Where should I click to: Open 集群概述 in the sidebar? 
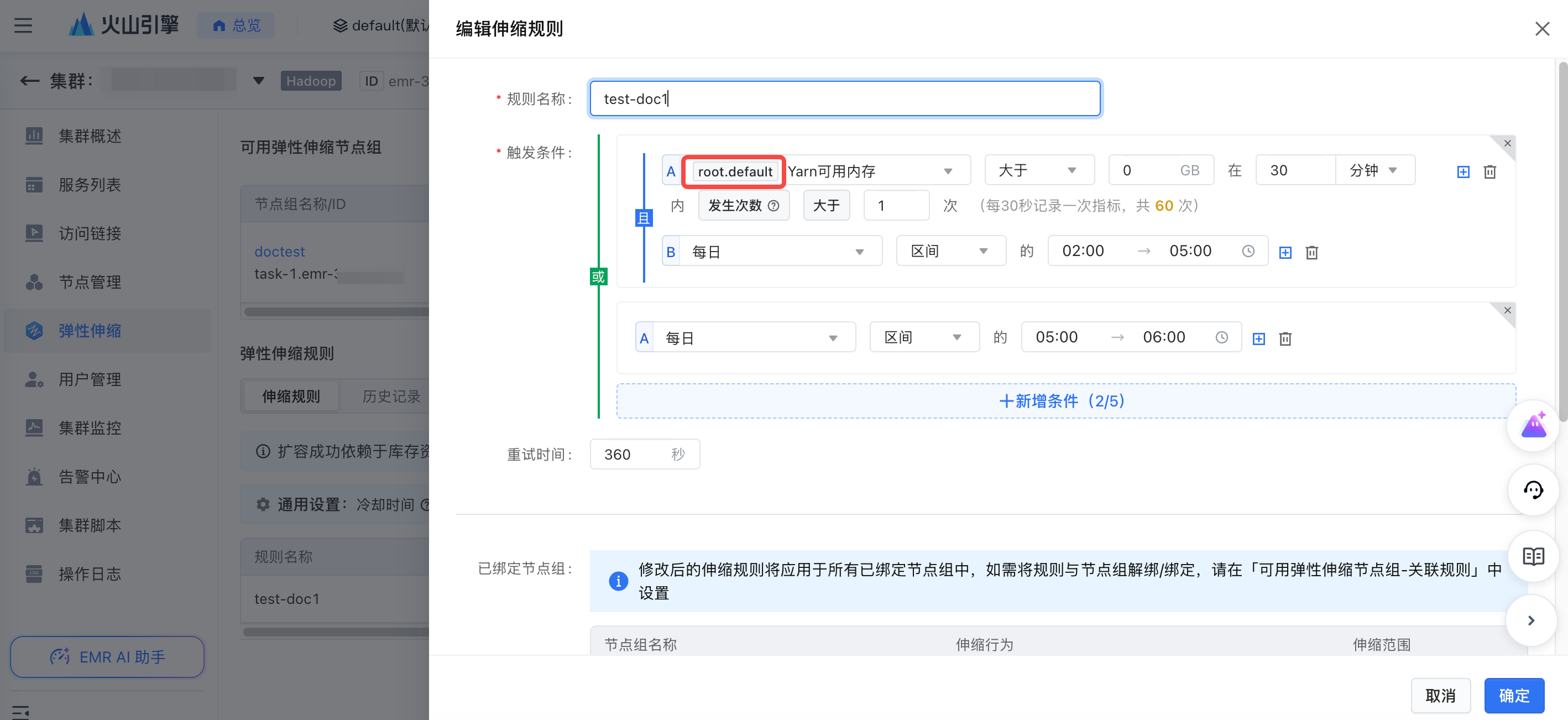click(x=90, y=135)
